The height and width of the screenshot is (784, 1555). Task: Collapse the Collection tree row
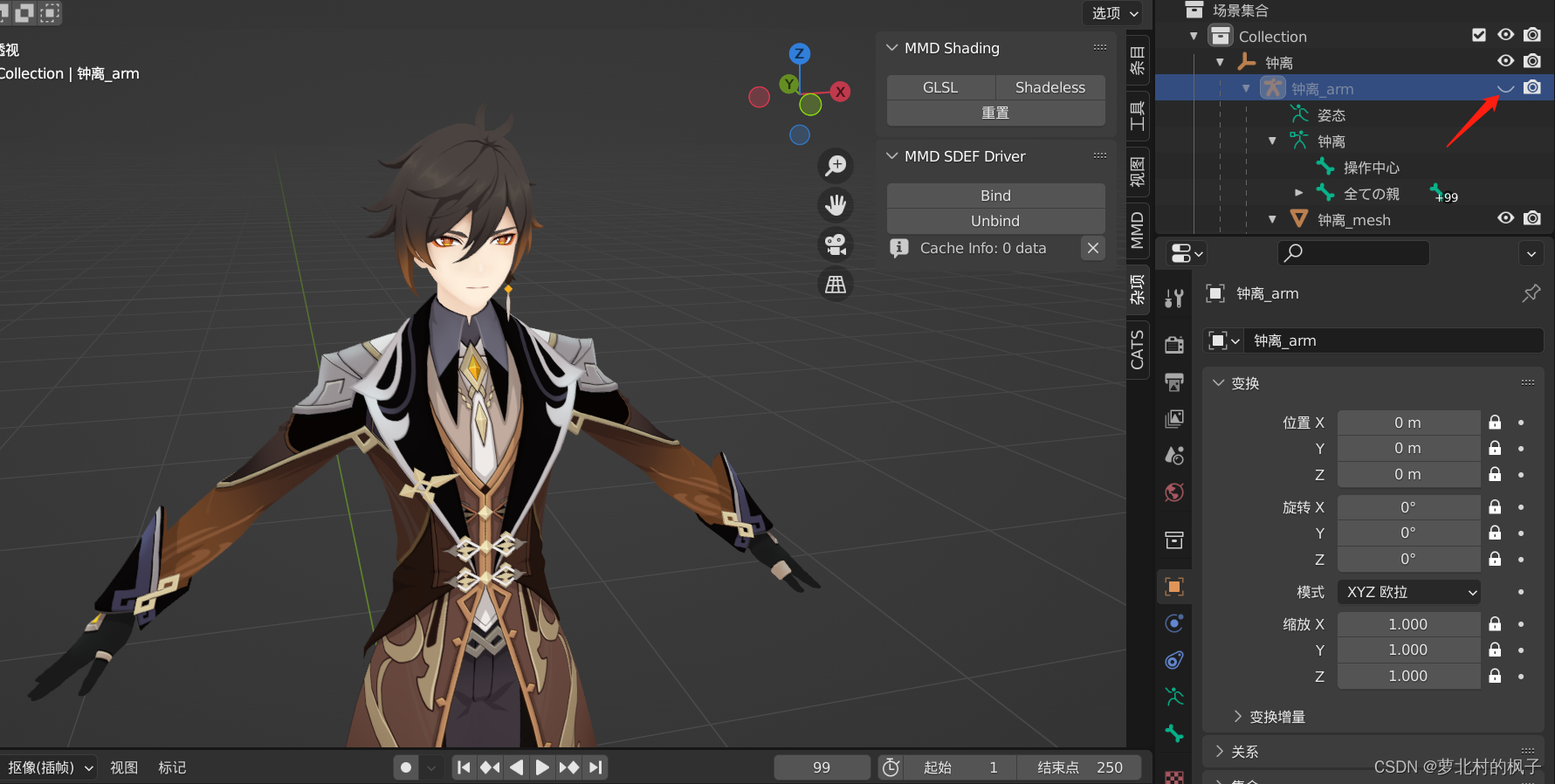point(1194,36)
